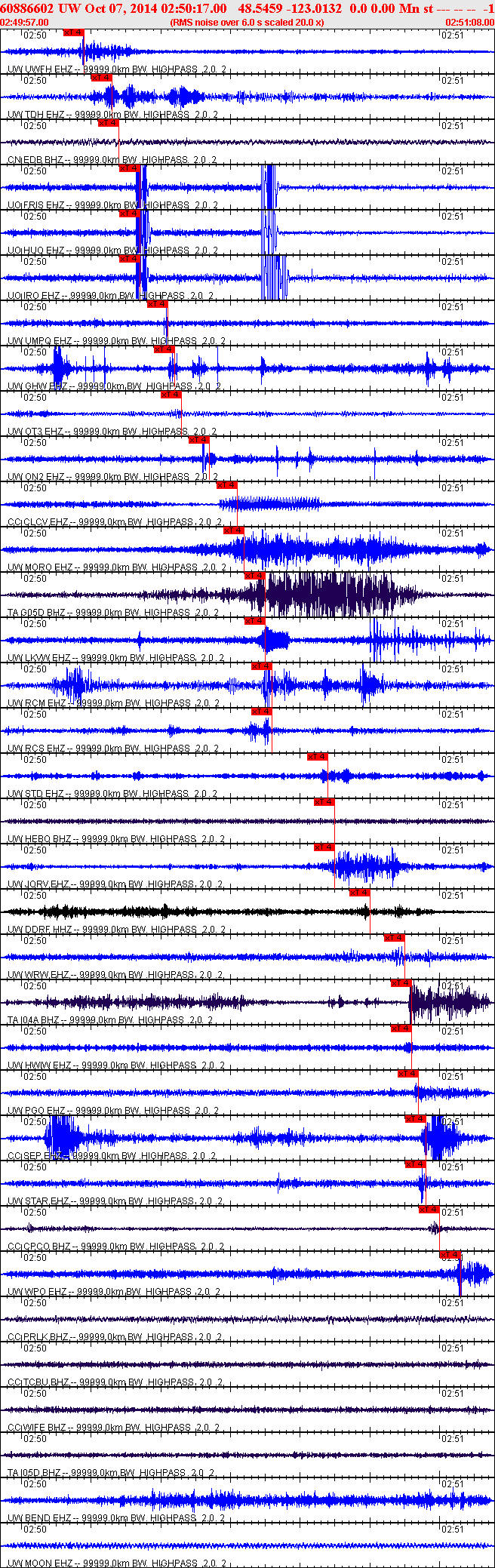Click the xT 4 pick flag on HWIW trace
The image size is (495, 1568).
pos(401,1028)
